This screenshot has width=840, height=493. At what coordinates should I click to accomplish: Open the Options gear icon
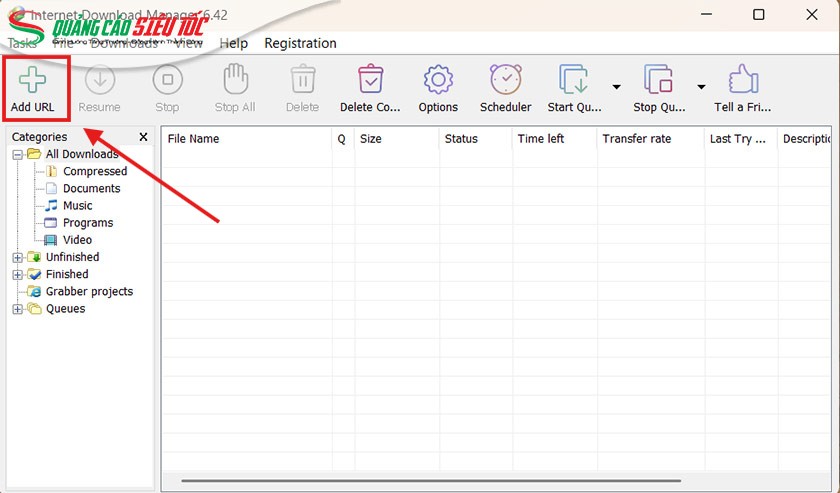(x=438, y=80)
